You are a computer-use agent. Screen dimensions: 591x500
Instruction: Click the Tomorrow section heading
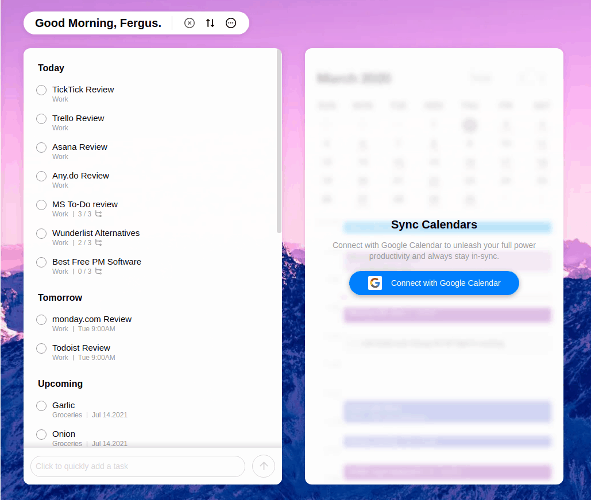[x=60, y=298]
